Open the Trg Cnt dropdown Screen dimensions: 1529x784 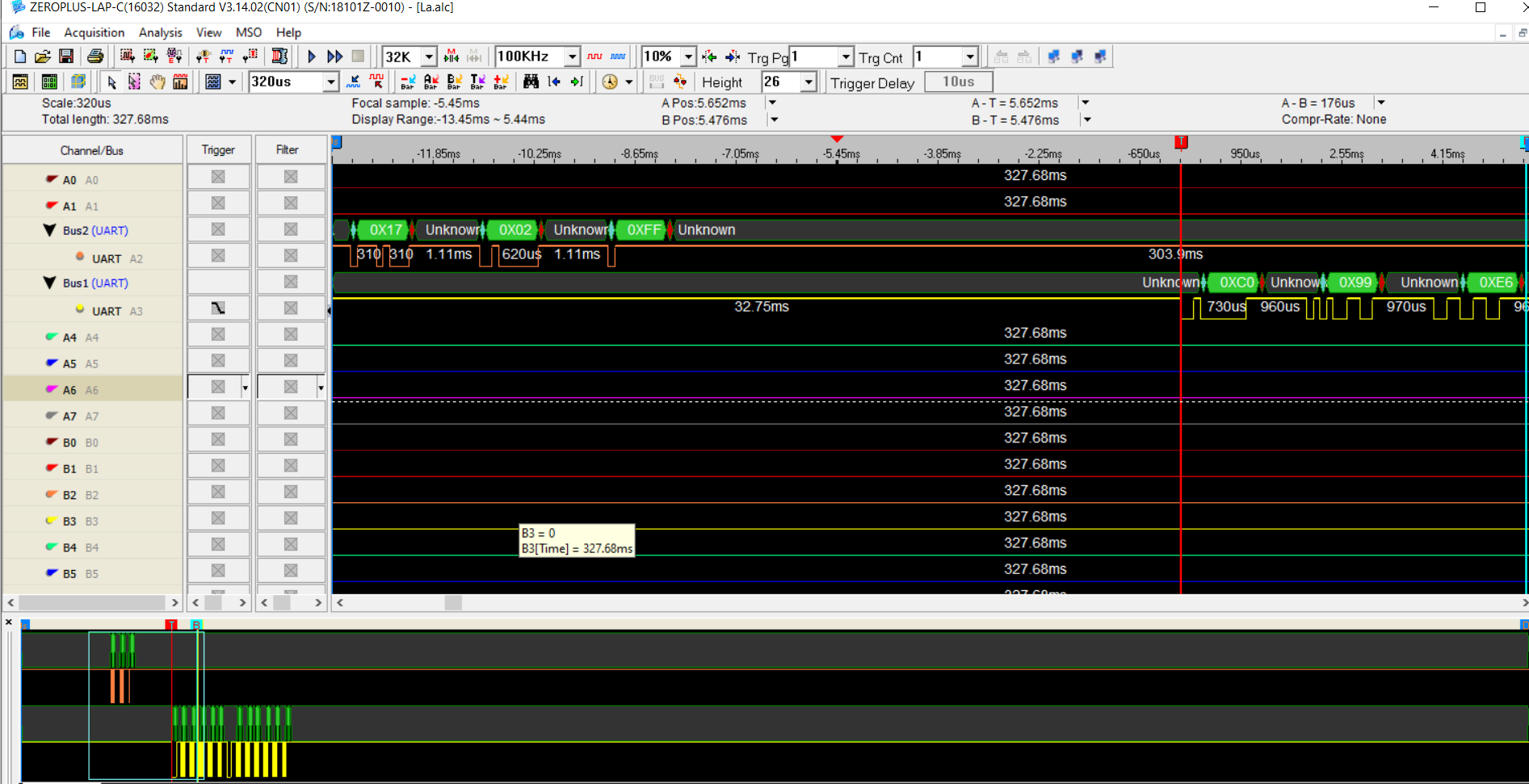point(970,57)
